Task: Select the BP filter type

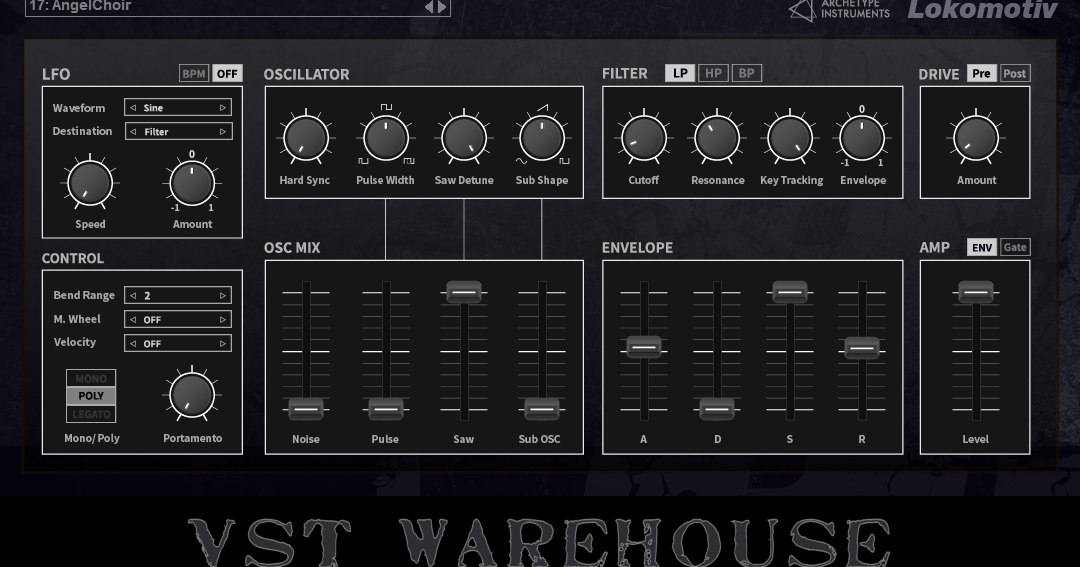Action: tap(746, 73)
